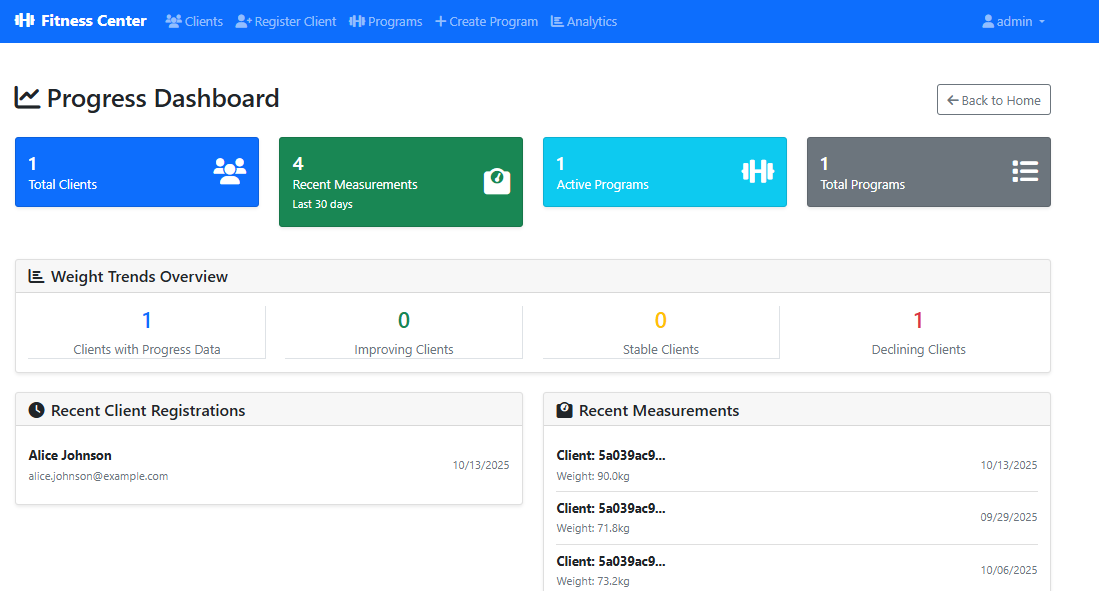Click the line chart icon beside Progress Dashboard
Image resolution: width=1099 pixels, height=591 pixels.
(27, 98)
